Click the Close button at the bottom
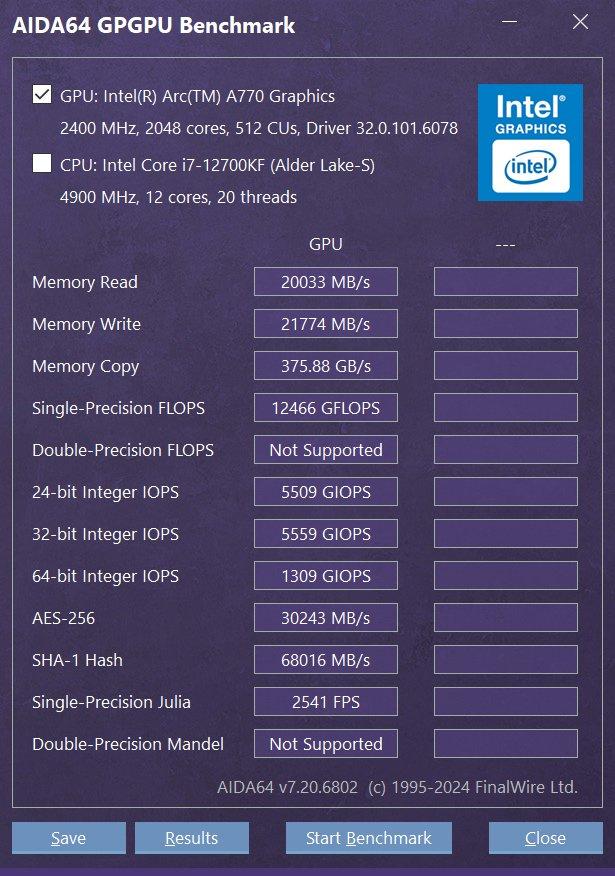This screenshot has width=615, height=876. pos(546,838)
